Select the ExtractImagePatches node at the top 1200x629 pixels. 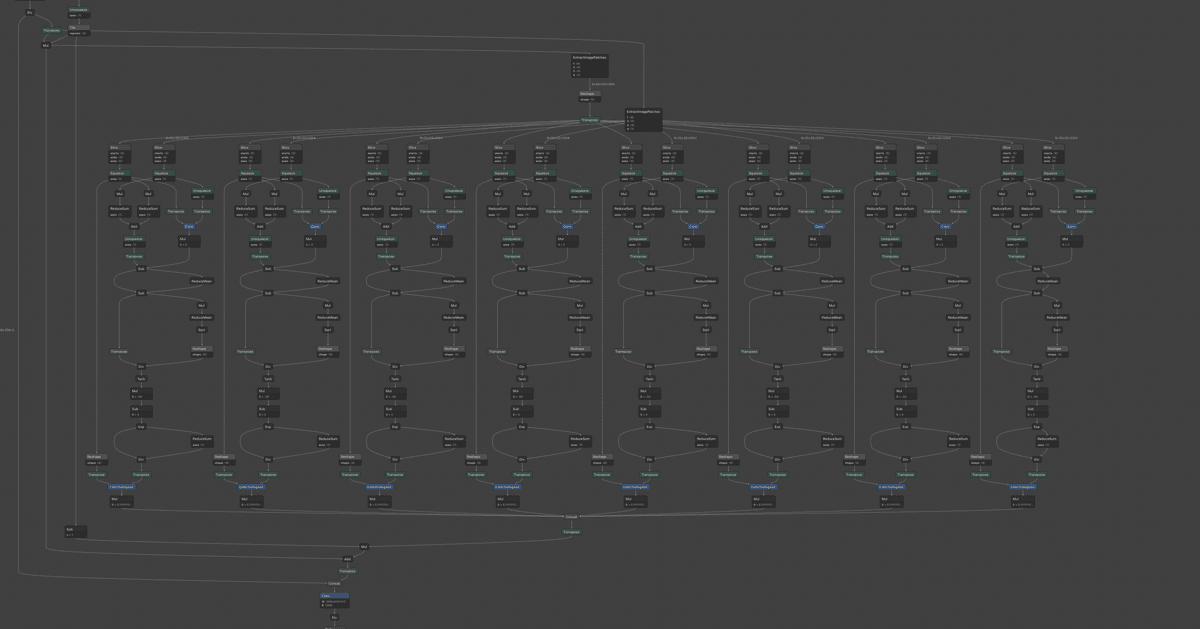[590, 62]
